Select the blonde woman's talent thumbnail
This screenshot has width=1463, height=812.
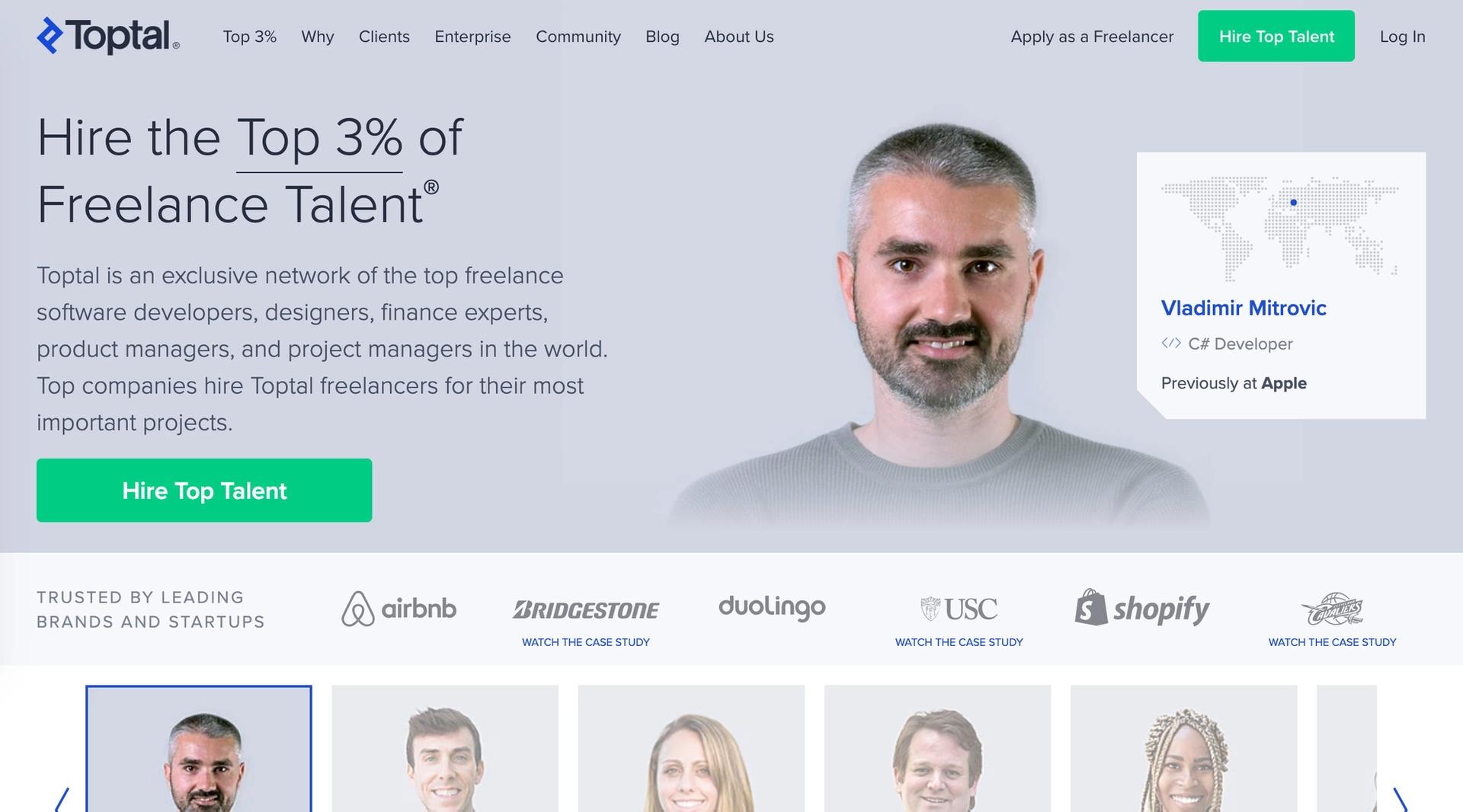(x=691, y=749)
